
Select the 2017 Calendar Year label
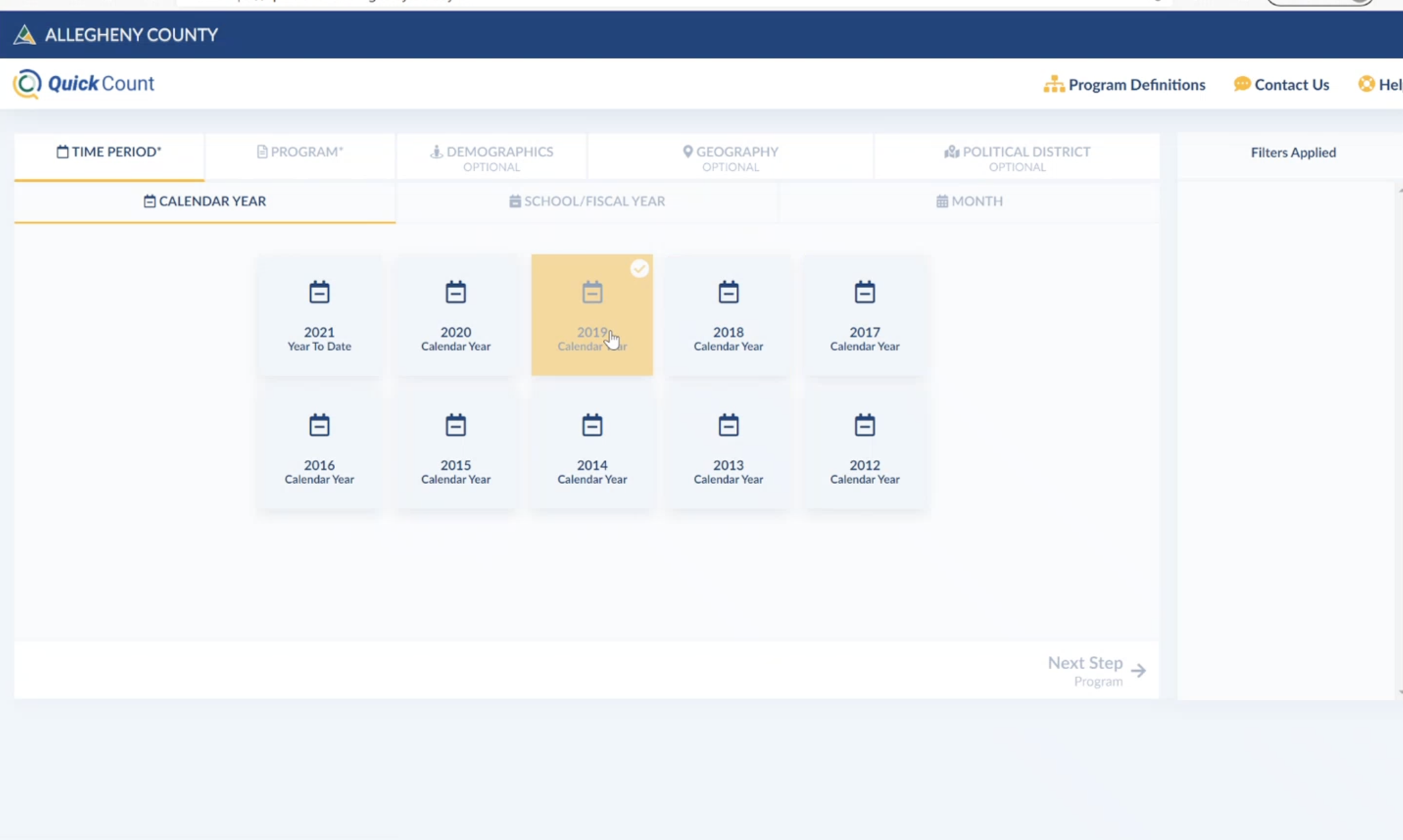coord(865,338)
